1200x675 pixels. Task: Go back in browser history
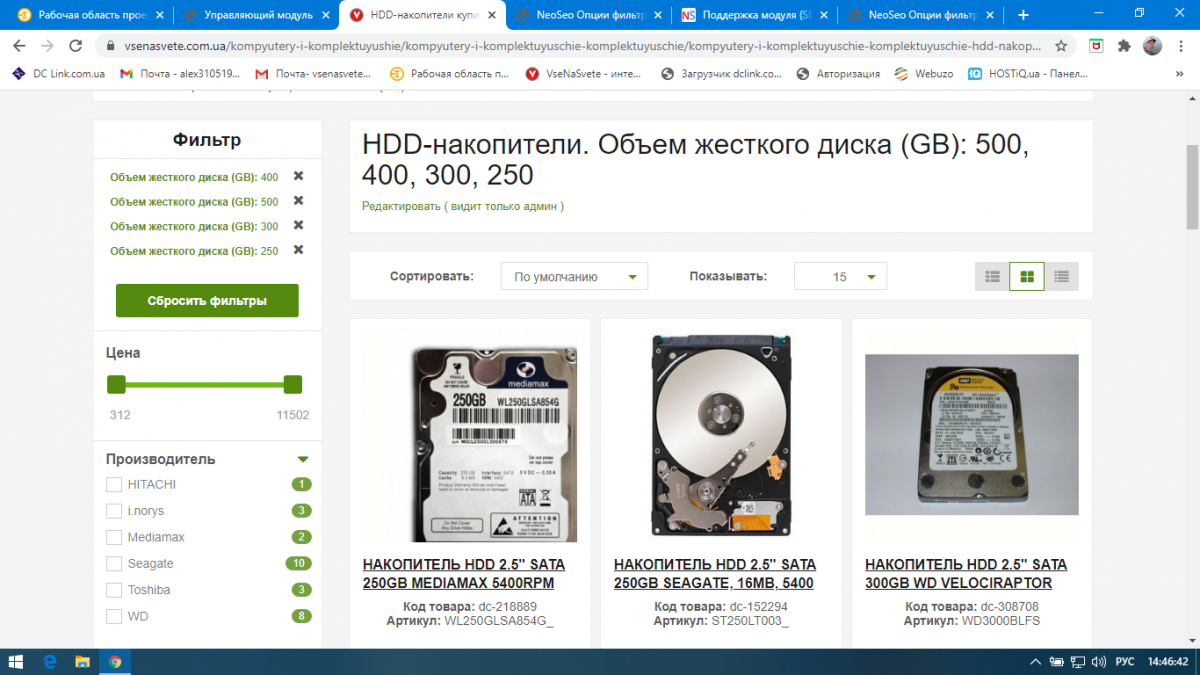coord(19,46)
